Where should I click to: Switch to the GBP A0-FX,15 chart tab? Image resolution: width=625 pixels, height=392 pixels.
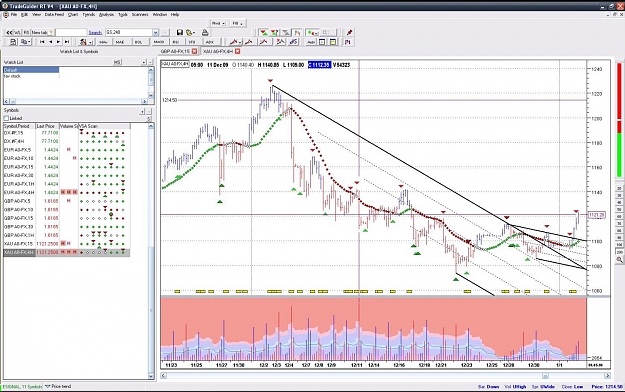tap(175, 51)
